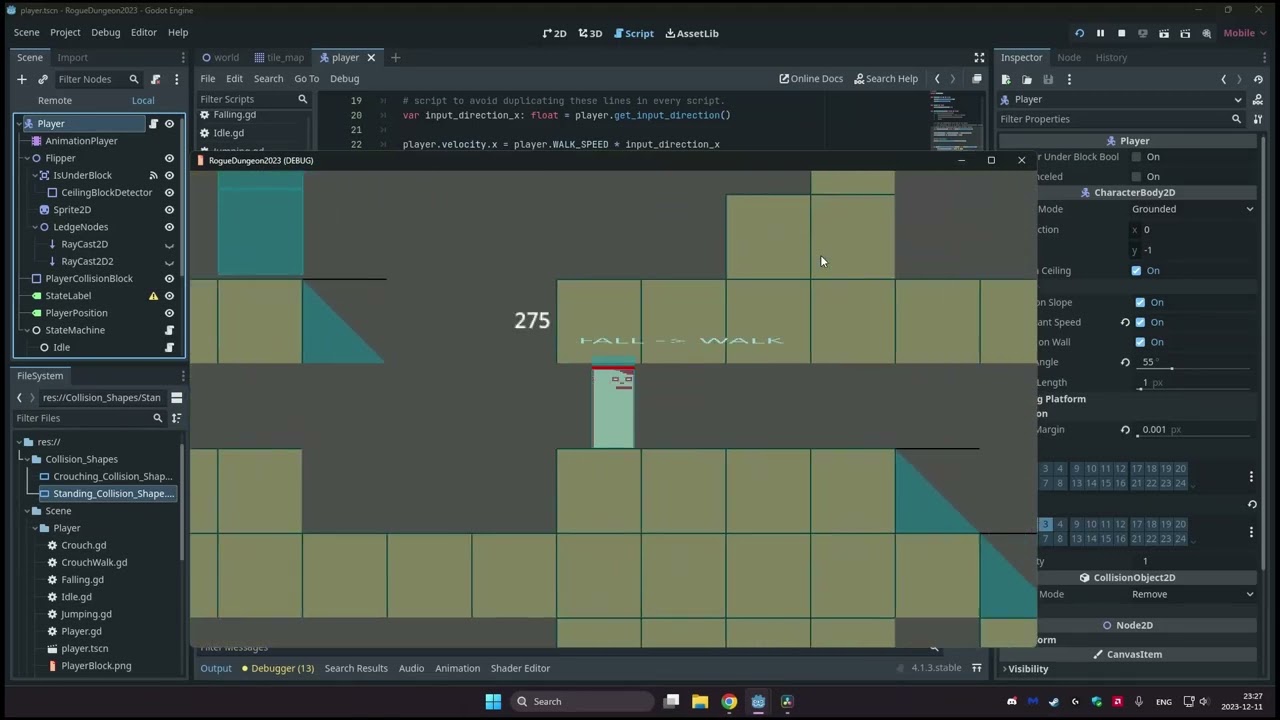Open the StateMachine node's script

pos(169,330)
